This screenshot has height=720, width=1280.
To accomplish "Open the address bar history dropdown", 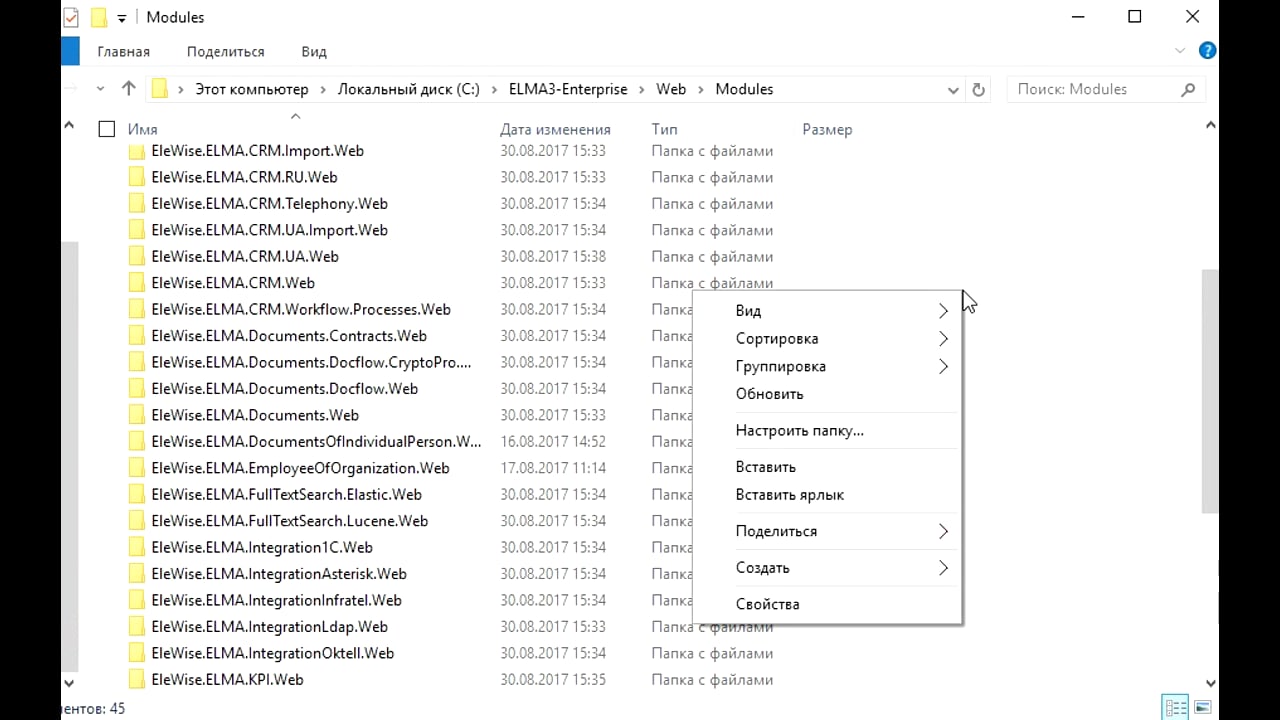I will click(x=953, y=89).
